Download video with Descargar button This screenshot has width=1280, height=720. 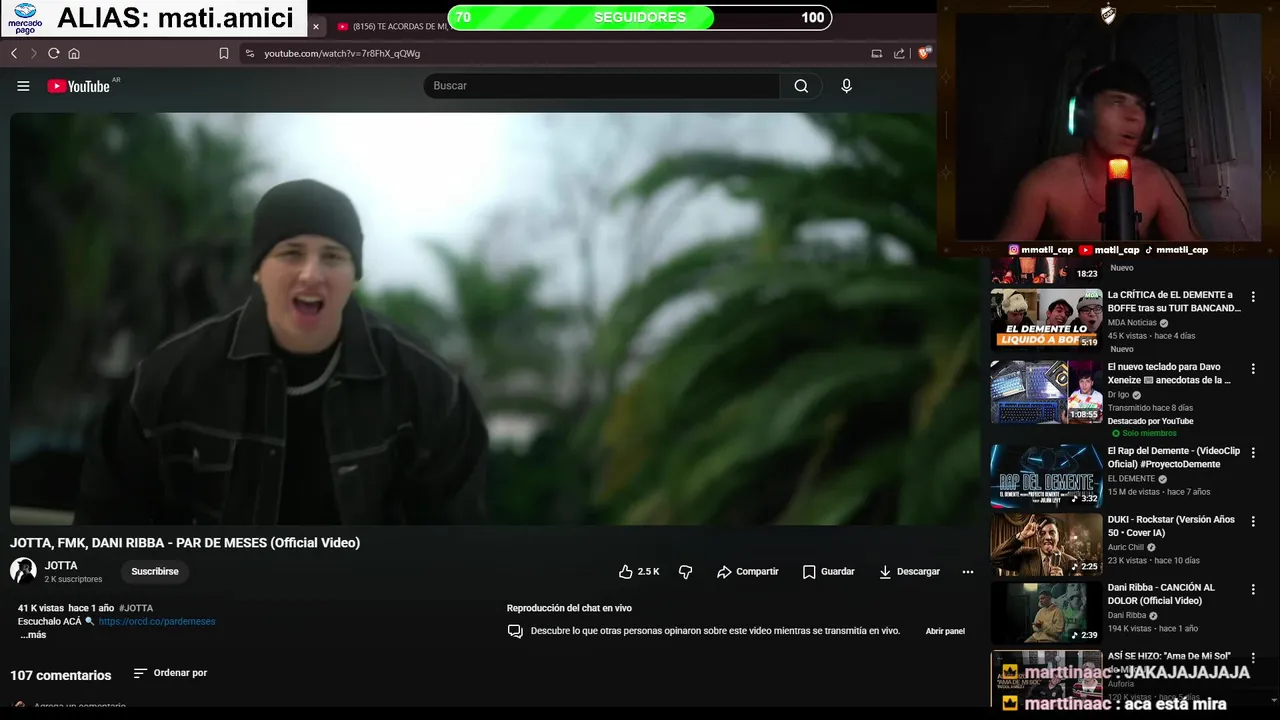pyautogui.click(x=909, y=571)
